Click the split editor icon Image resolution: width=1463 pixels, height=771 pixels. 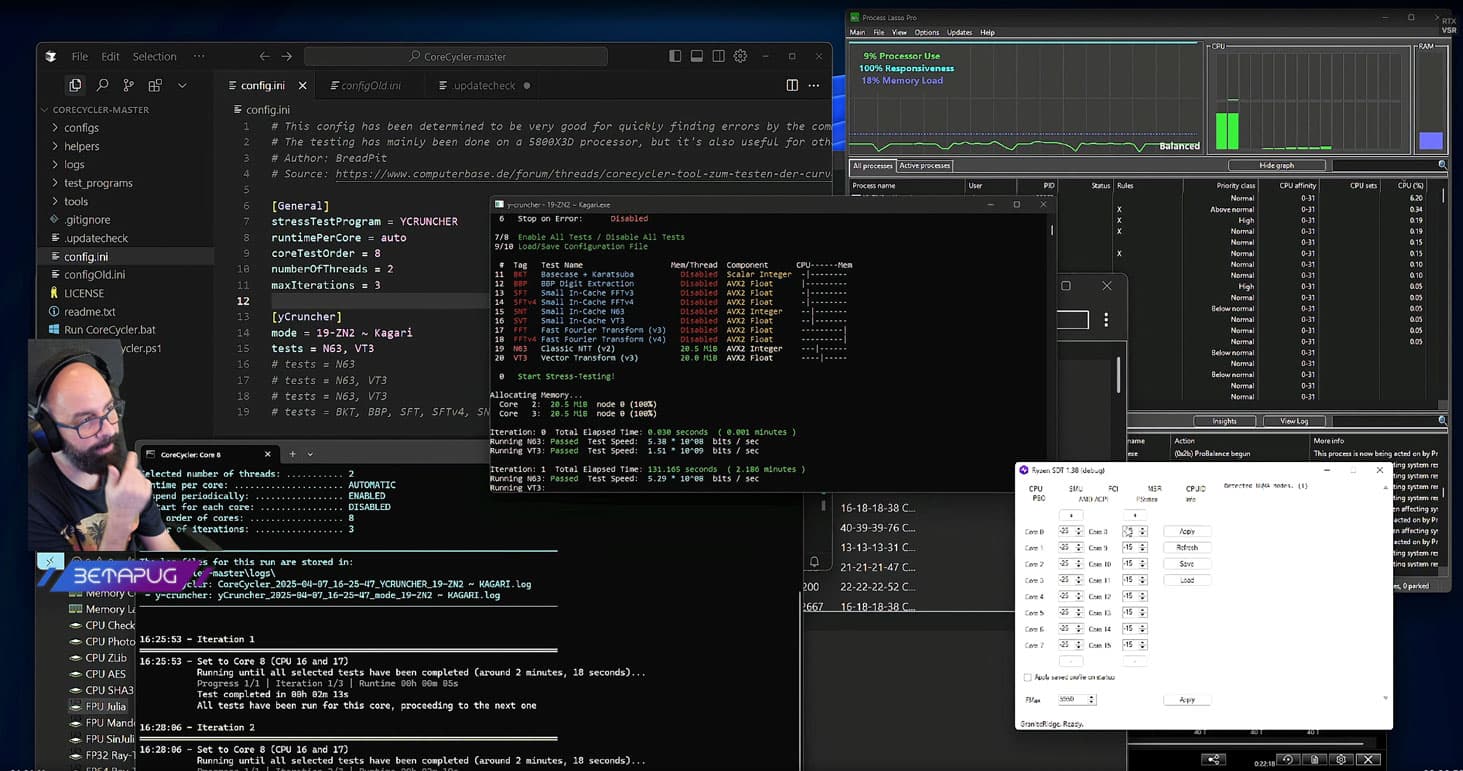click(x=792, y=86)
